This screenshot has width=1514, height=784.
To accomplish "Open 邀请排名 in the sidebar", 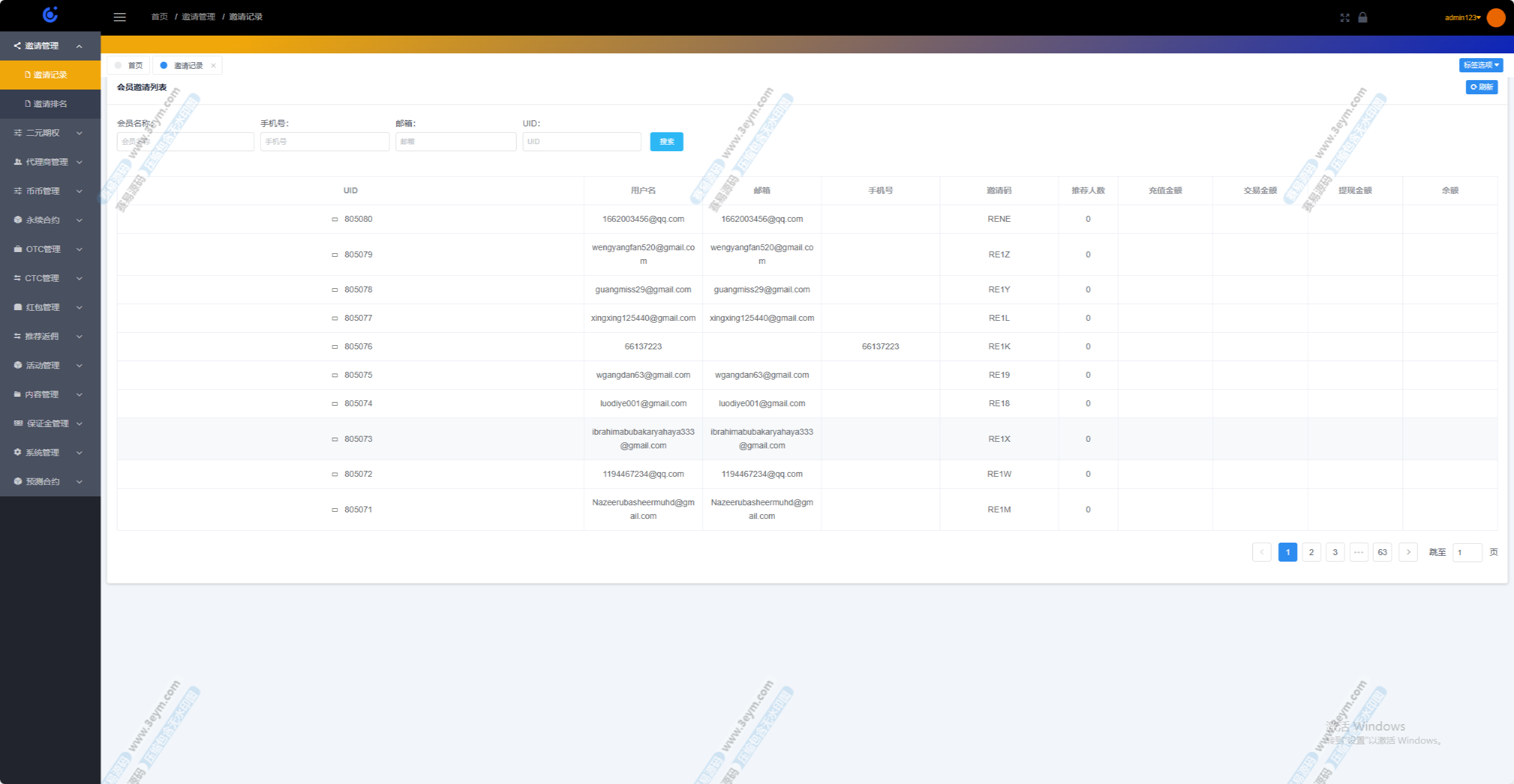I will [50, 104].
